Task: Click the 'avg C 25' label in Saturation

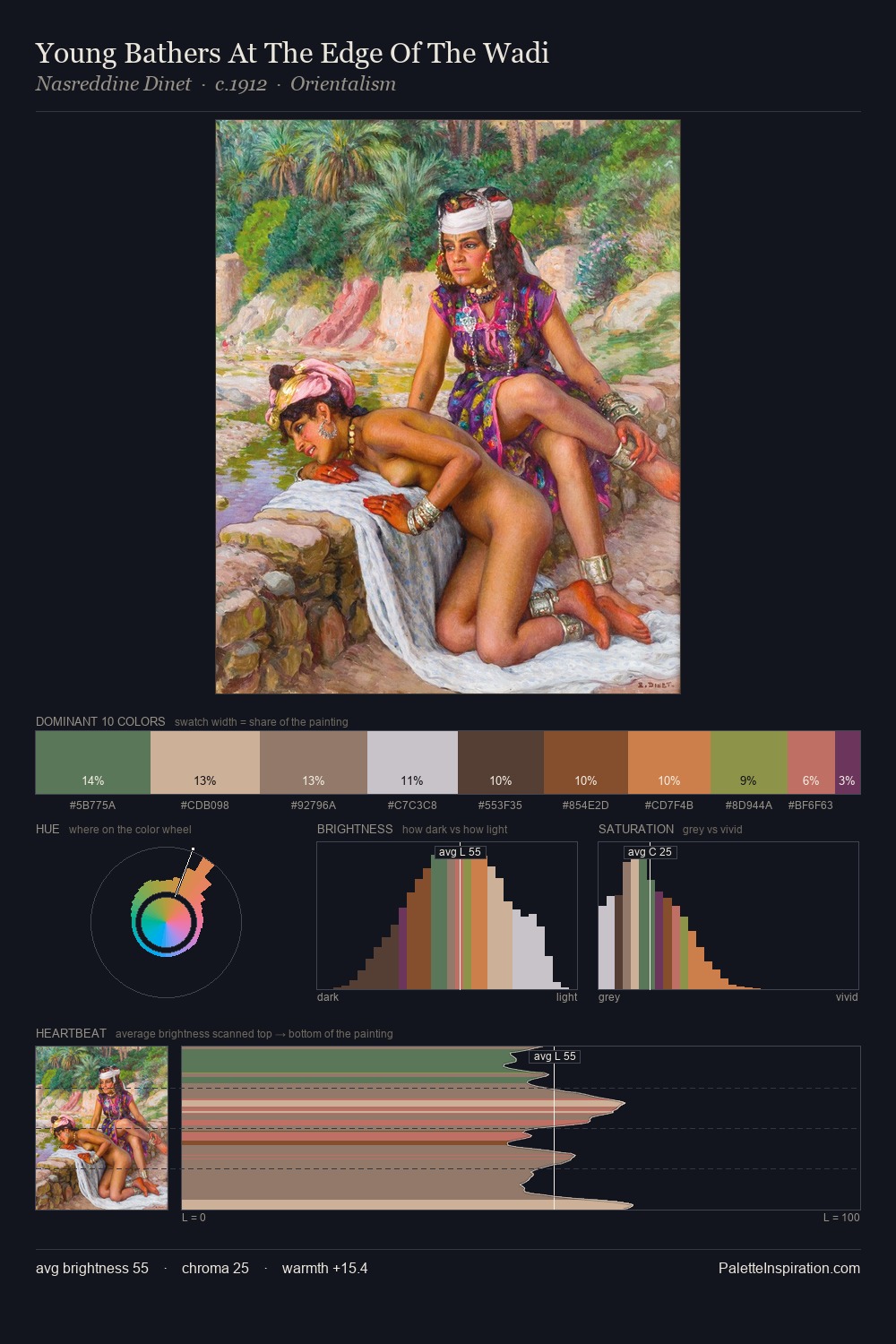Action: point(650,852)
